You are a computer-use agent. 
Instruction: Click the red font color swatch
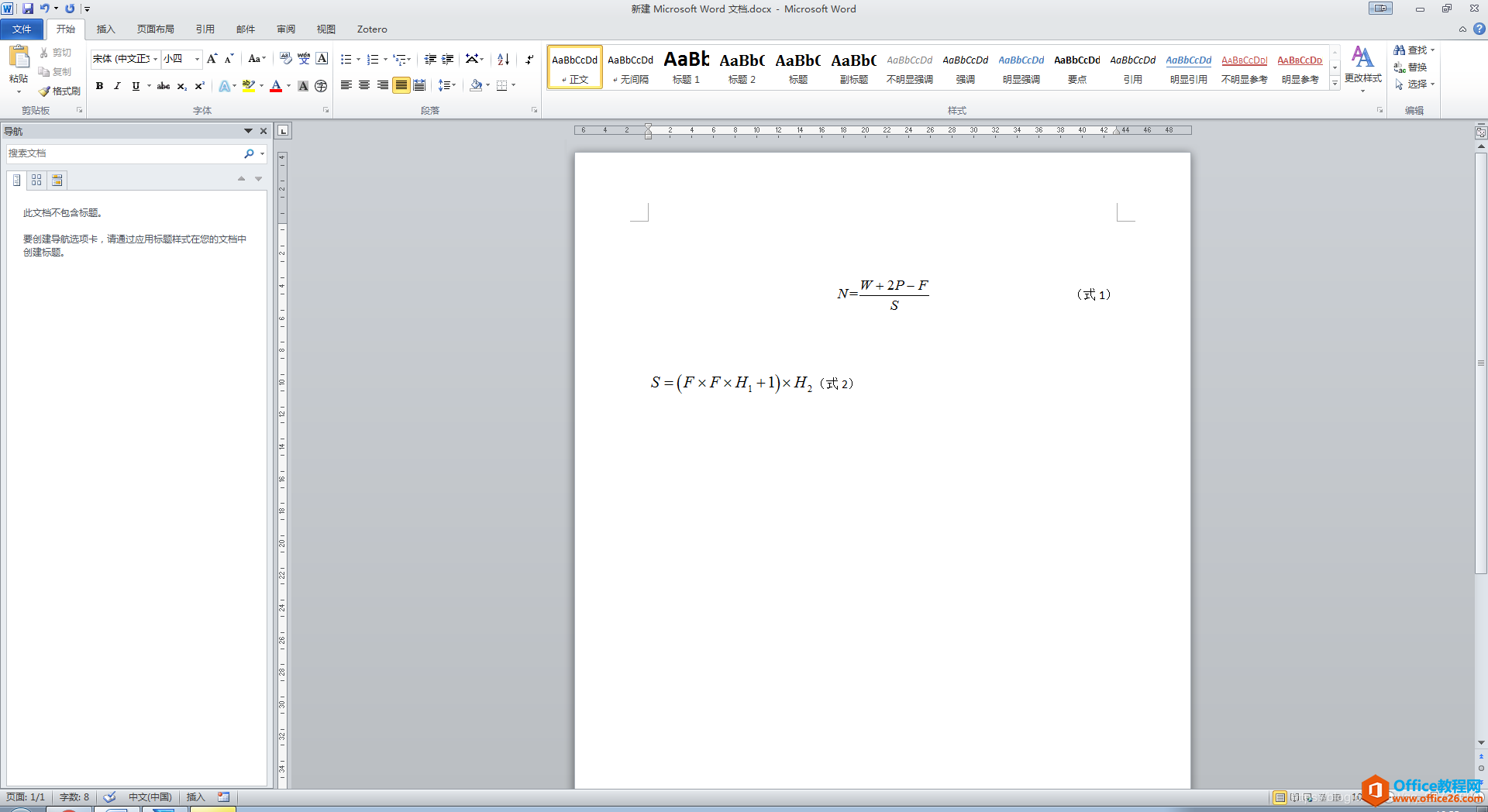(276, 86)
